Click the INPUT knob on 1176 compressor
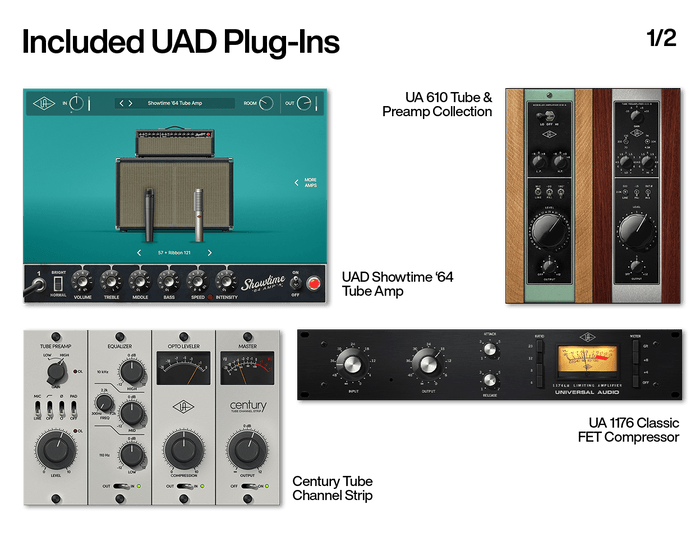Viewport: 700px width, 550px height. pyautogui.click(x=351, y=364)
